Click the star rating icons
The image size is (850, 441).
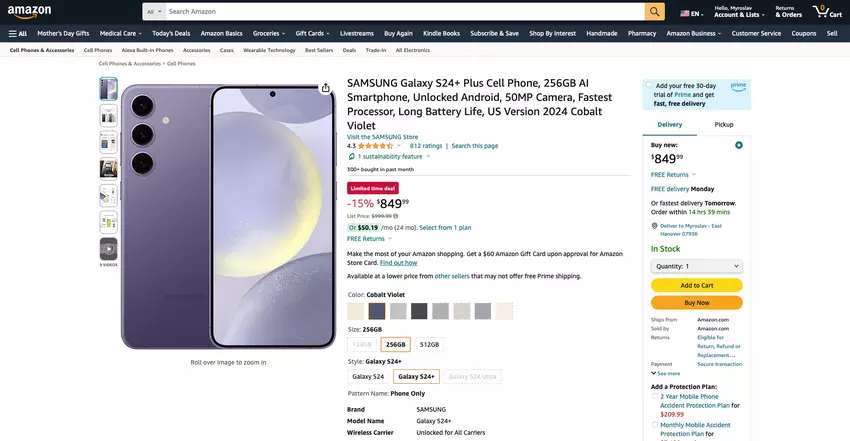click(x=376, y=146)
